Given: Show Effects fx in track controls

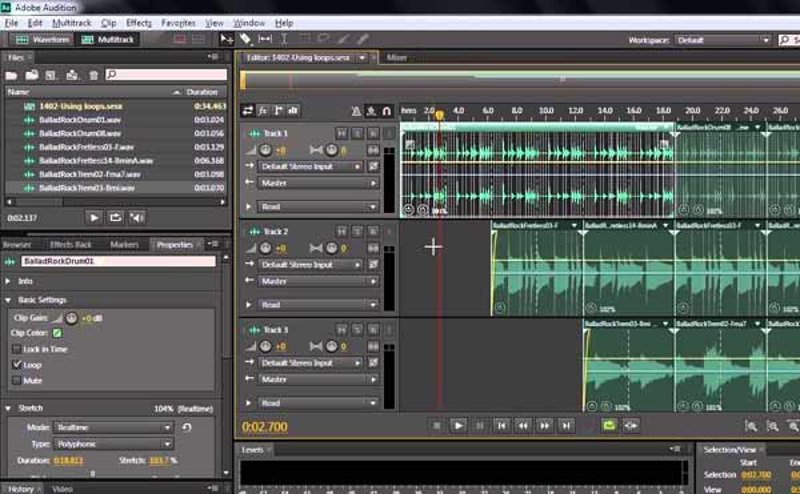Looking at the screenshot, I should pyautogui.click(x=263, y=111).
